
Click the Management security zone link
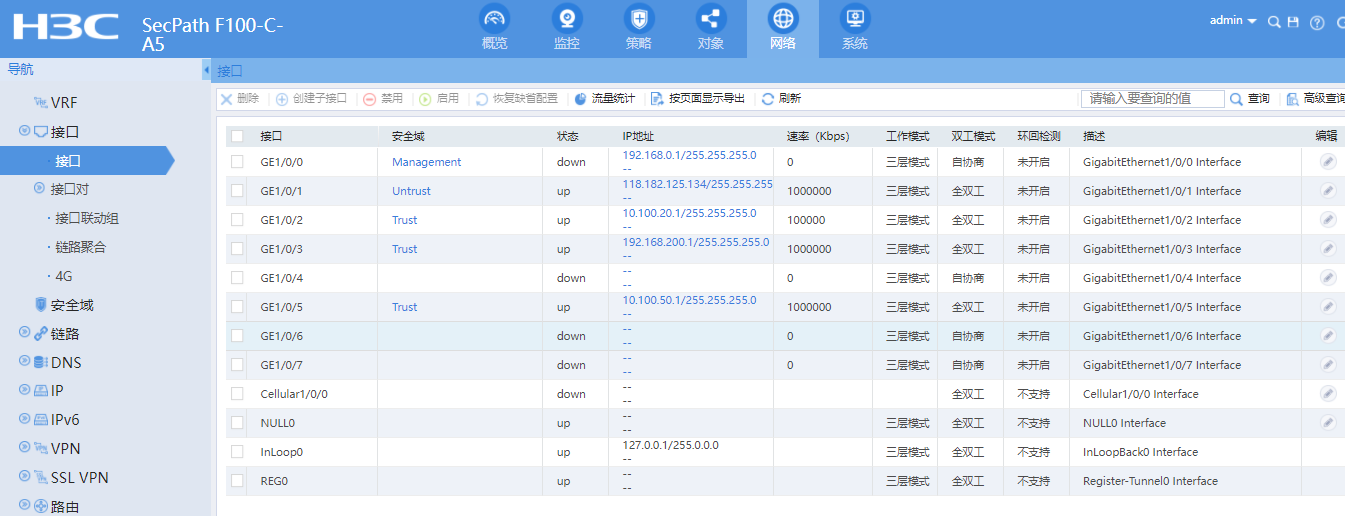426,162
